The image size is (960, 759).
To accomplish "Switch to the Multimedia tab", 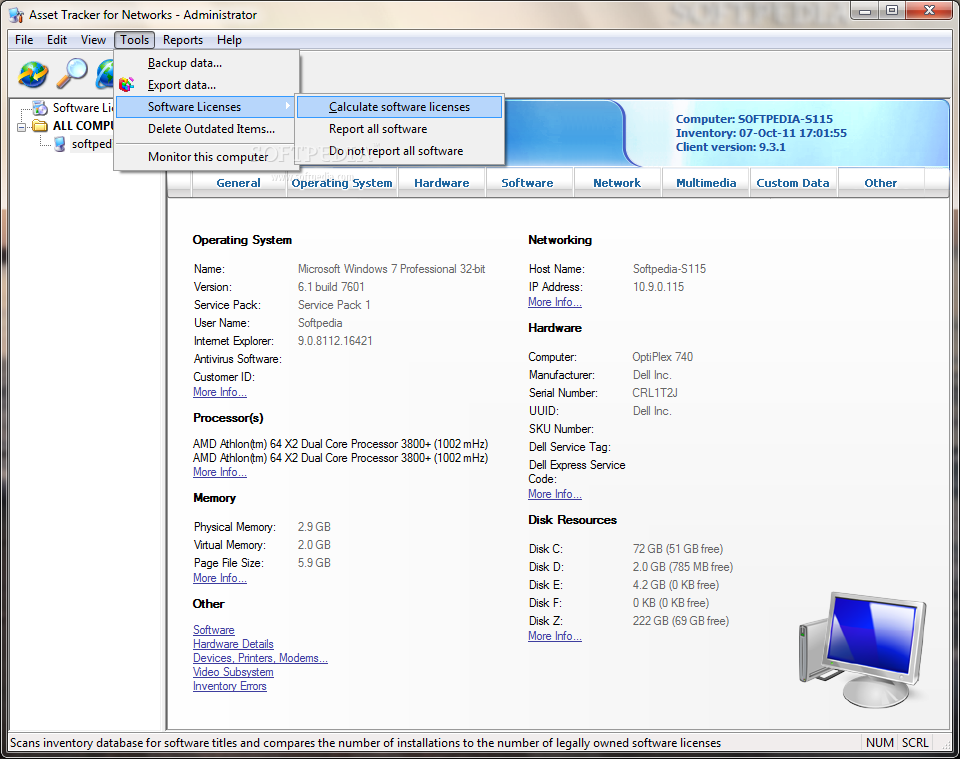I will tap(706, 183).
